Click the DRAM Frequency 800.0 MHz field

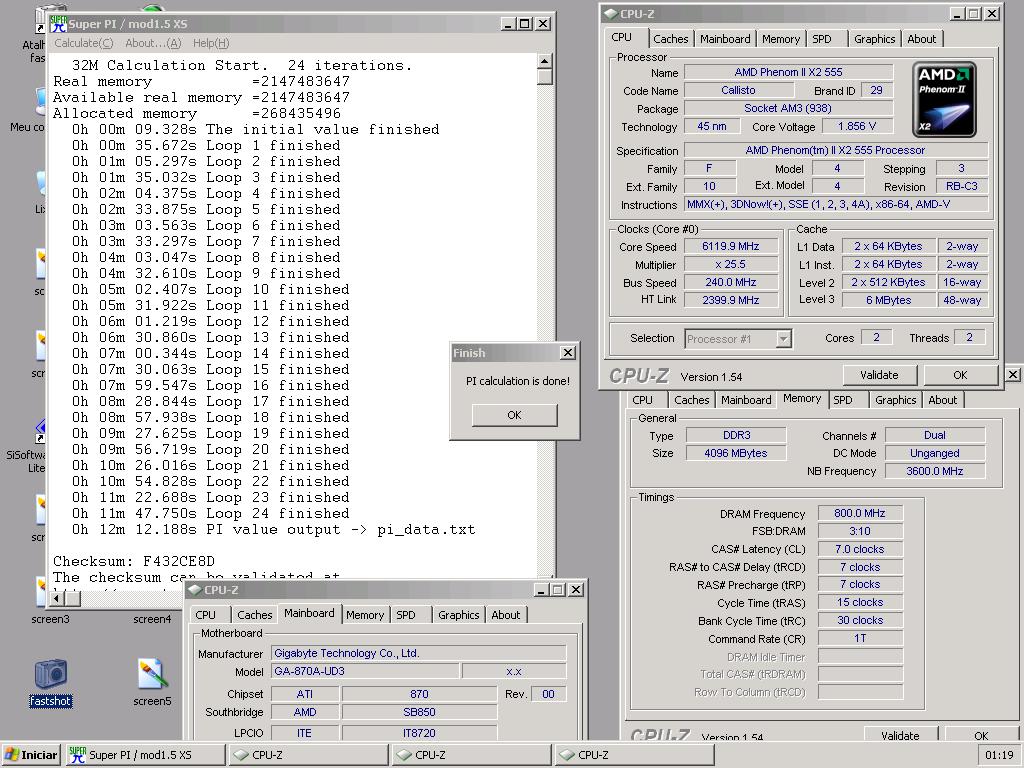pyautogui.click(x=859, y=513)
